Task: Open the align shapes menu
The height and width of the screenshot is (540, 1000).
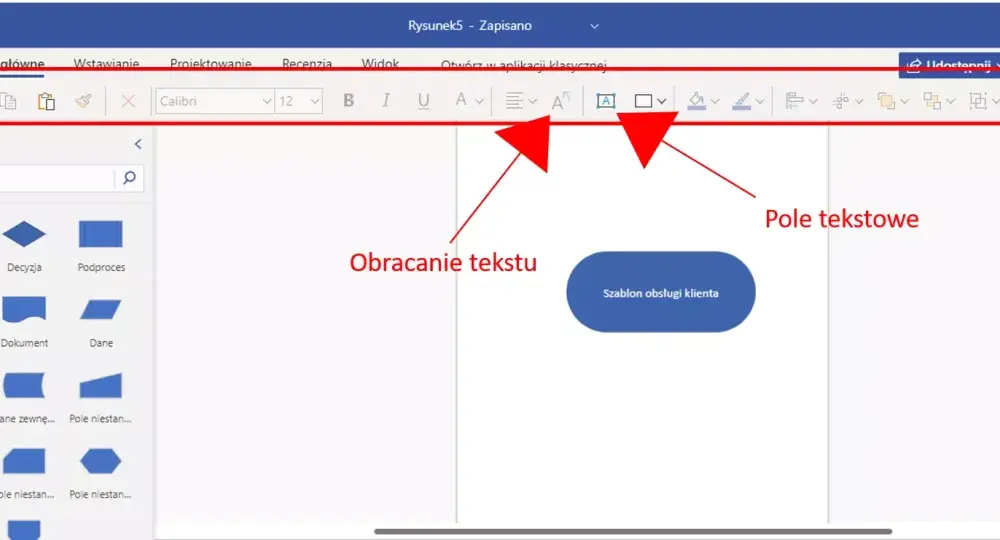Action: point(801,101)
